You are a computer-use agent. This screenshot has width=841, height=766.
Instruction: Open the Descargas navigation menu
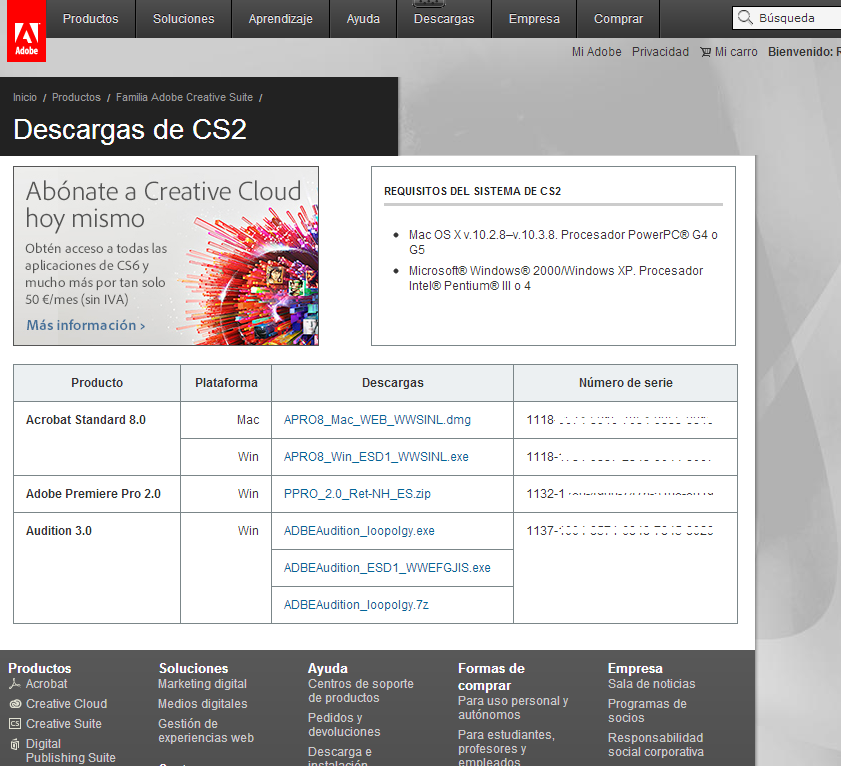[444, 19]
